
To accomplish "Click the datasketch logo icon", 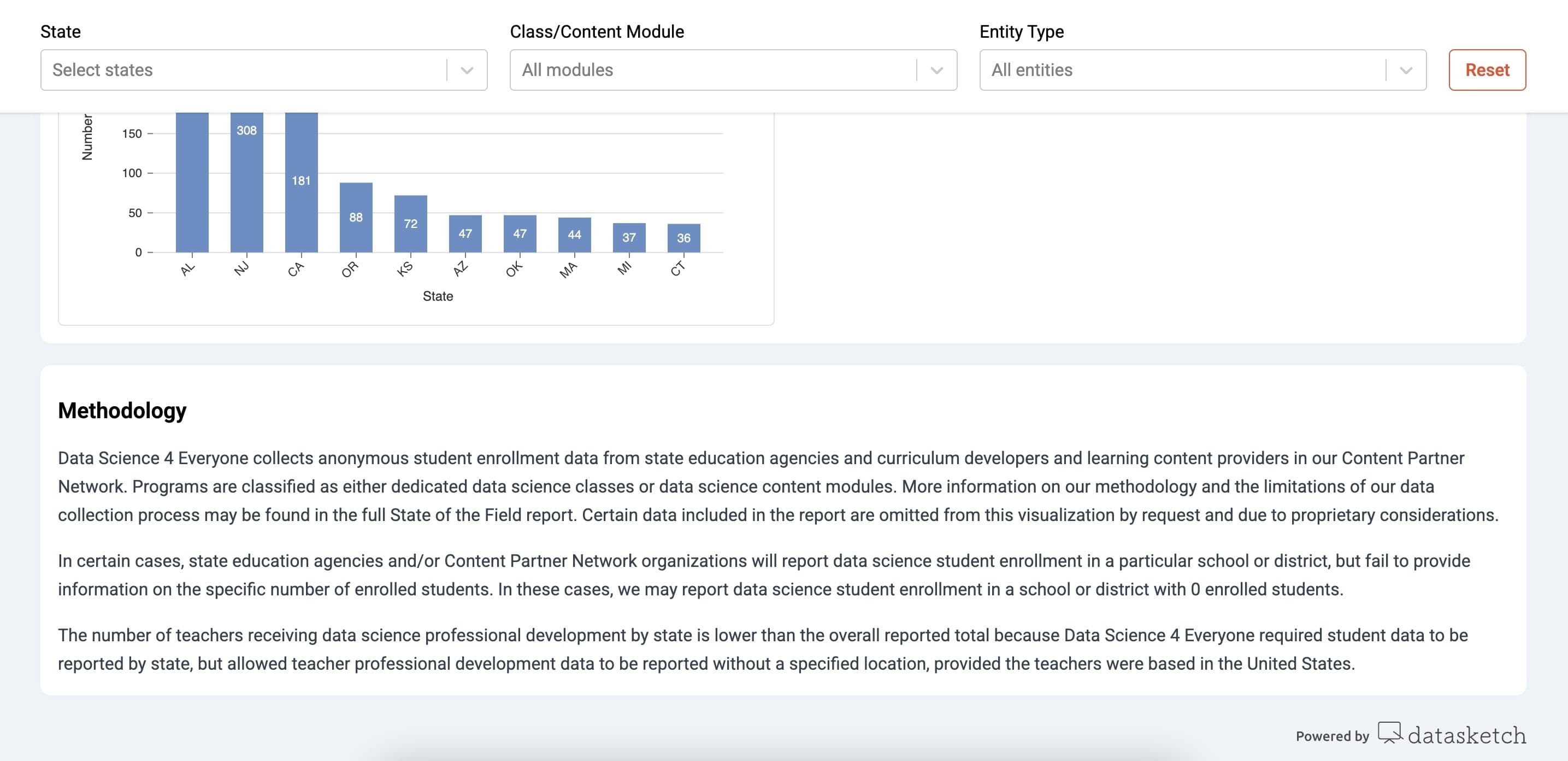I will (1390, 732).
